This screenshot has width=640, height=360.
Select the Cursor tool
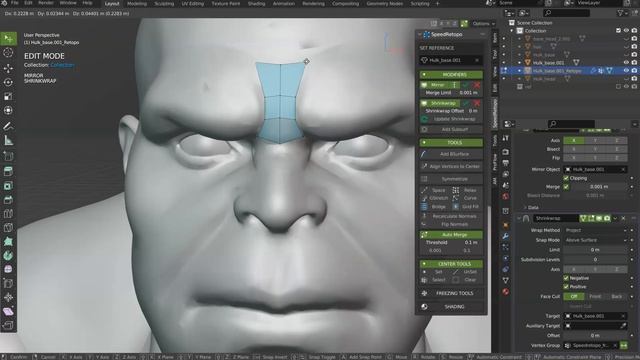coord(8,53)
